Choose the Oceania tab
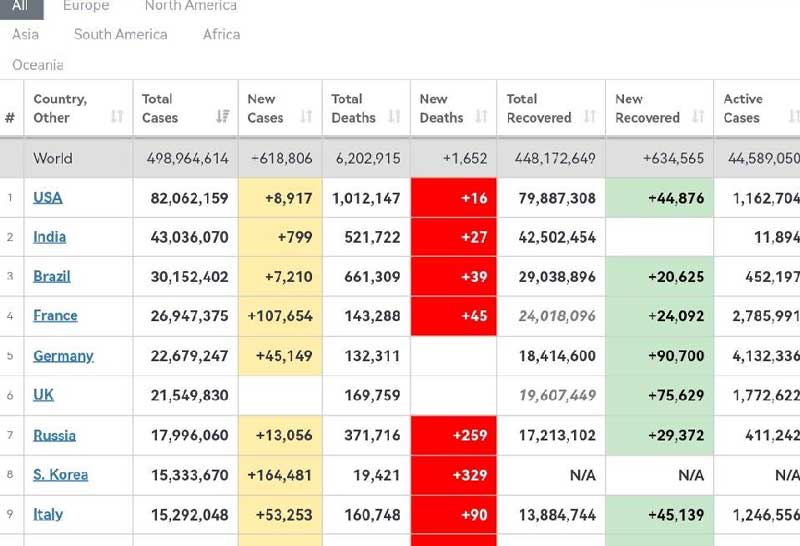800x546 pixels. [38, 65]
